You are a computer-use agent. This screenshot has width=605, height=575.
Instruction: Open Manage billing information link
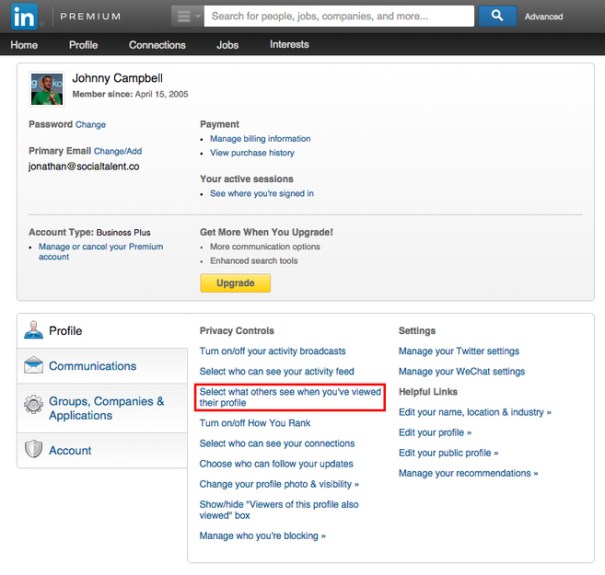(x=260, y=139)
